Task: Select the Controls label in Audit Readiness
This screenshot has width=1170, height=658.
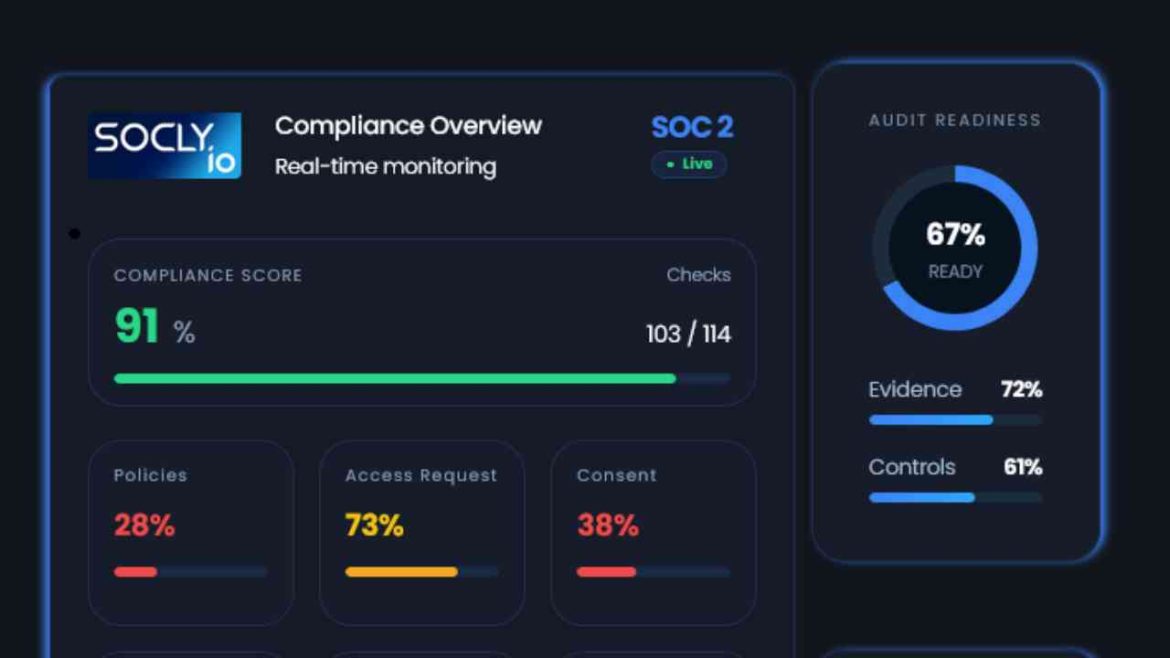Action: [x=911, y=467]
